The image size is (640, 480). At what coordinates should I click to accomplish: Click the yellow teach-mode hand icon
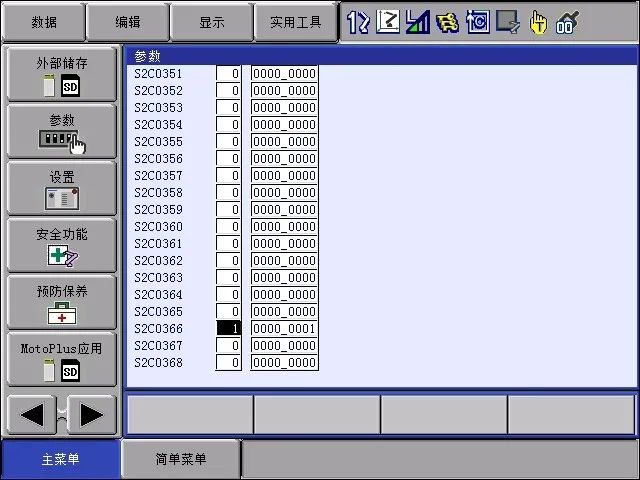(538, 22)
